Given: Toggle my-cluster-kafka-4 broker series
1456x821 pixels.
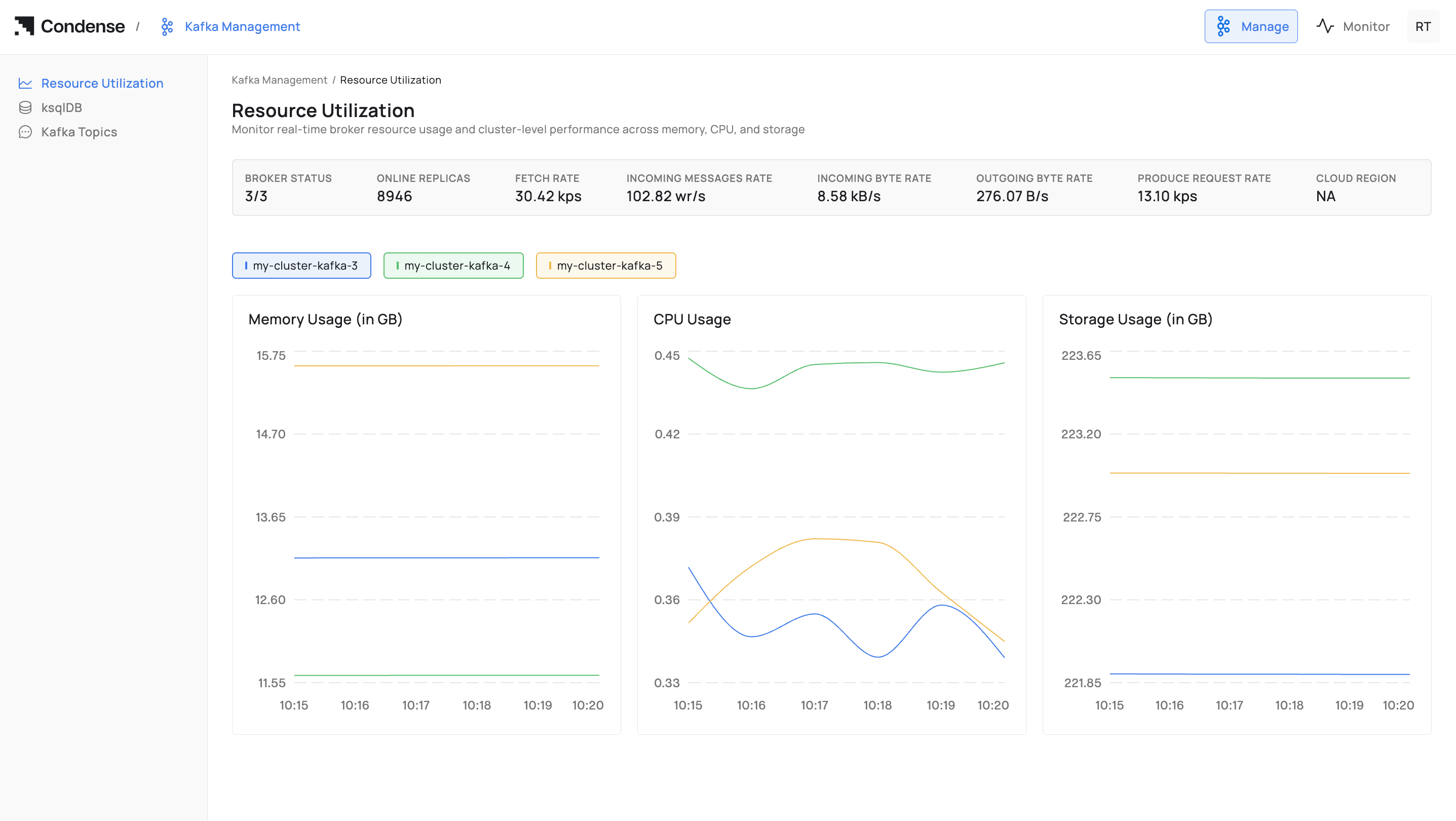Looking at the screenshot, I should tap(453, 265).
